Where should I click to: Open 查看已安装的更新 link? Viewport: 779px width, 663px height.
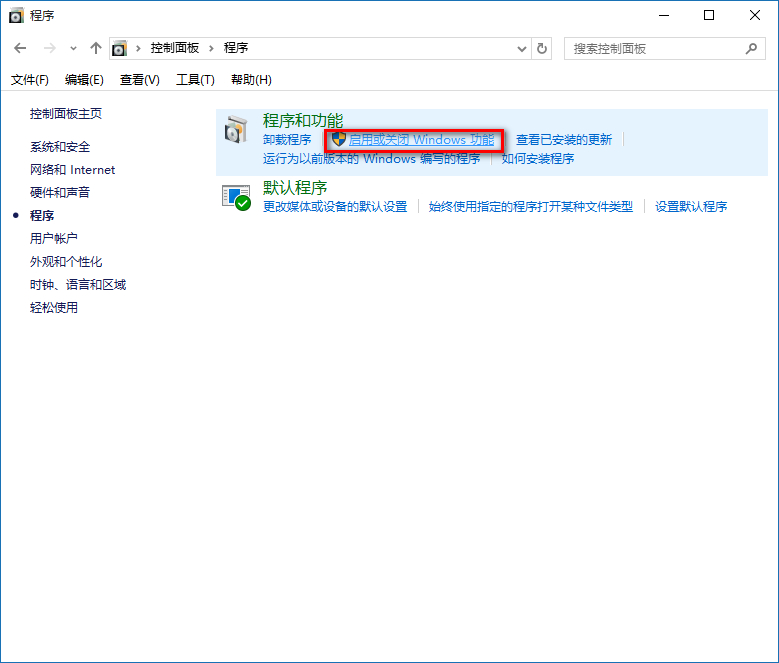point(563,140)
